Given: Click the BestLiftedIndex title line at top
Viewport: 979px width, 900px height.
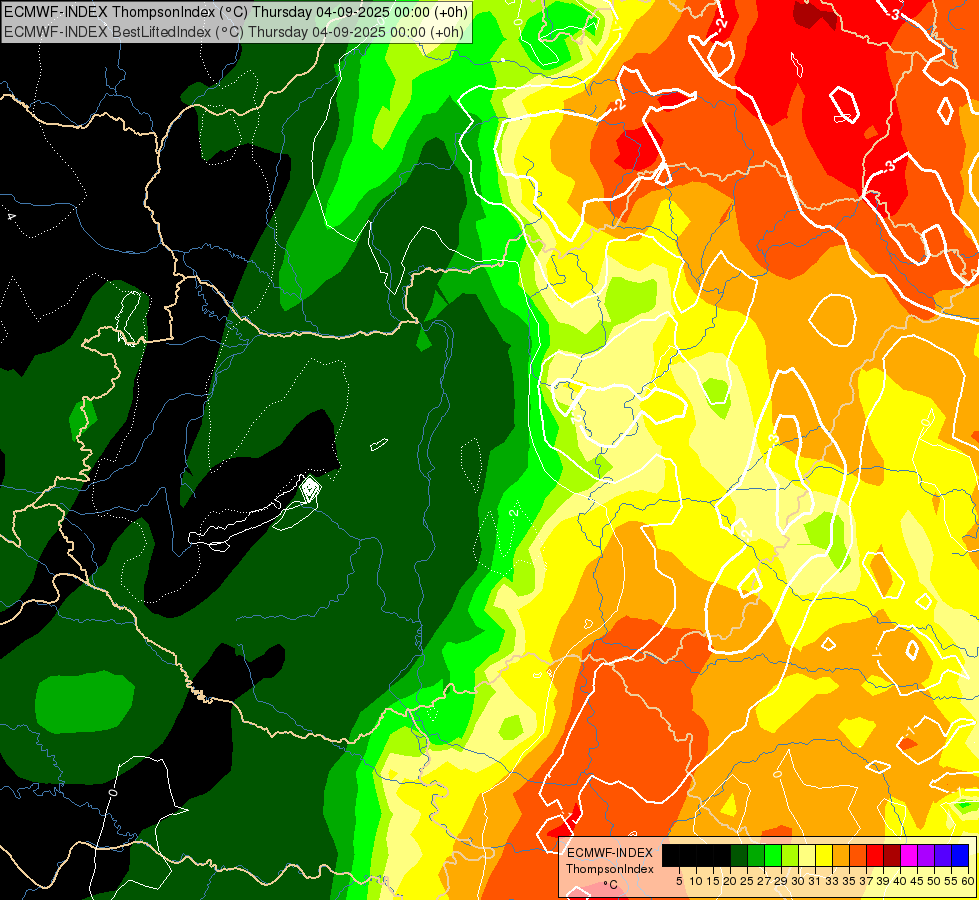Looking at the screenshot, I should pos(234,32).
